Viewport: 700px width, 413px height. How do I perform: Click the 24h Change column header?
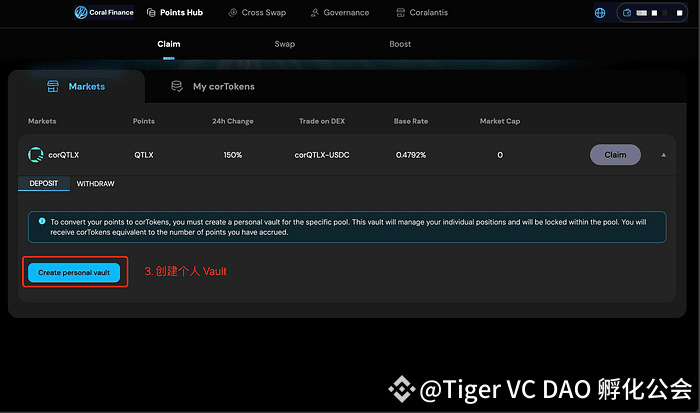[233, 121]
